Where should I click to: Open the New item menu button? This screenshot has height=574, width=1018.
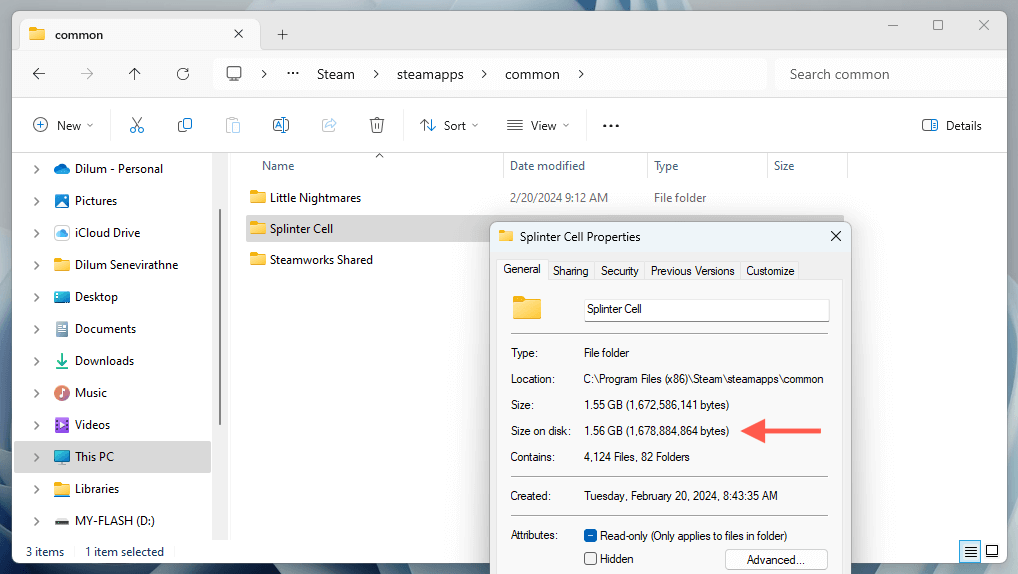tap(63, 125)
